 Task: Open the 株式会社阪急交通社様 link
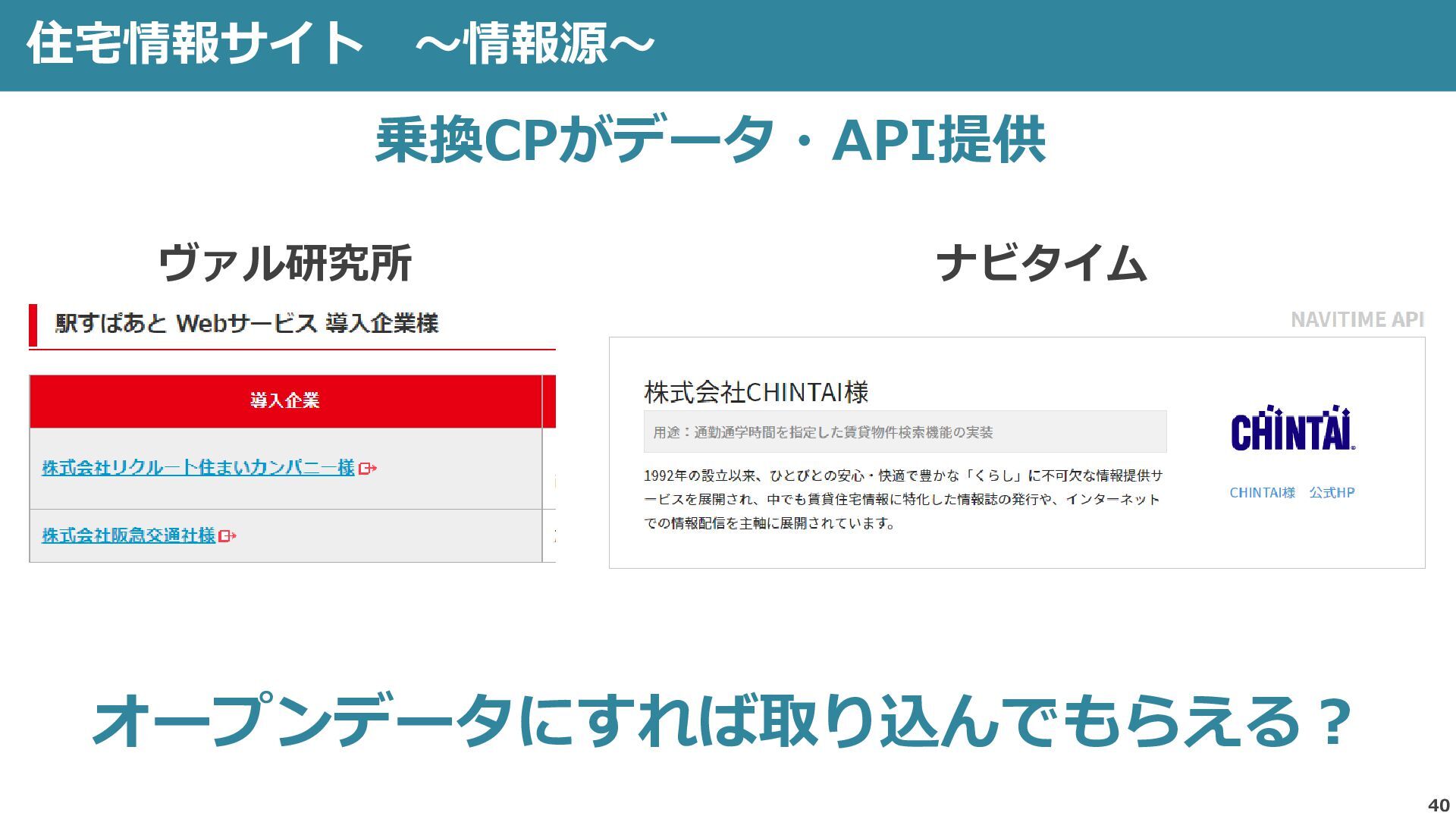(128, 535)
